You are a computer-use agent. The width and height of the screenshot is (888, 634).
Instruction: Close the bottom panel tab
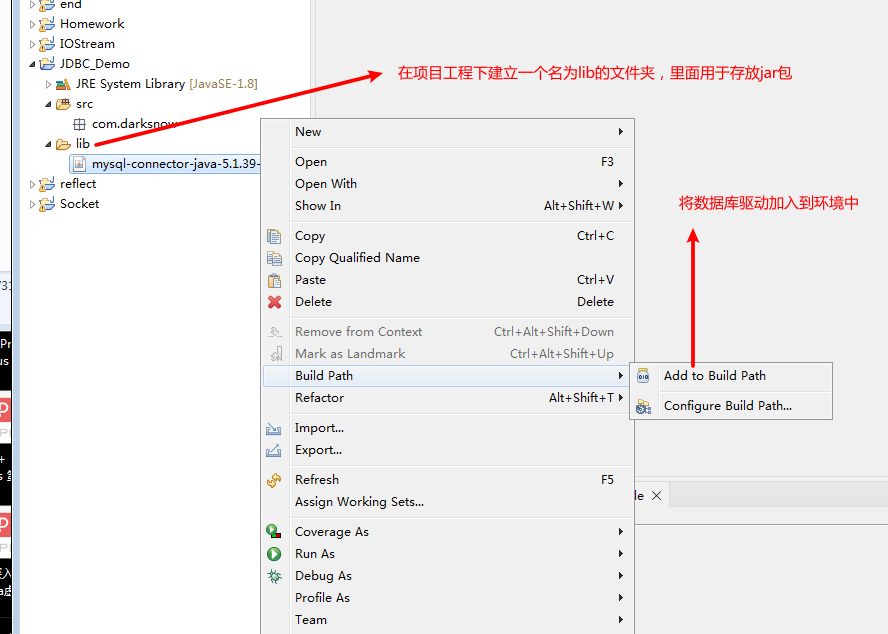coord(656,496)
